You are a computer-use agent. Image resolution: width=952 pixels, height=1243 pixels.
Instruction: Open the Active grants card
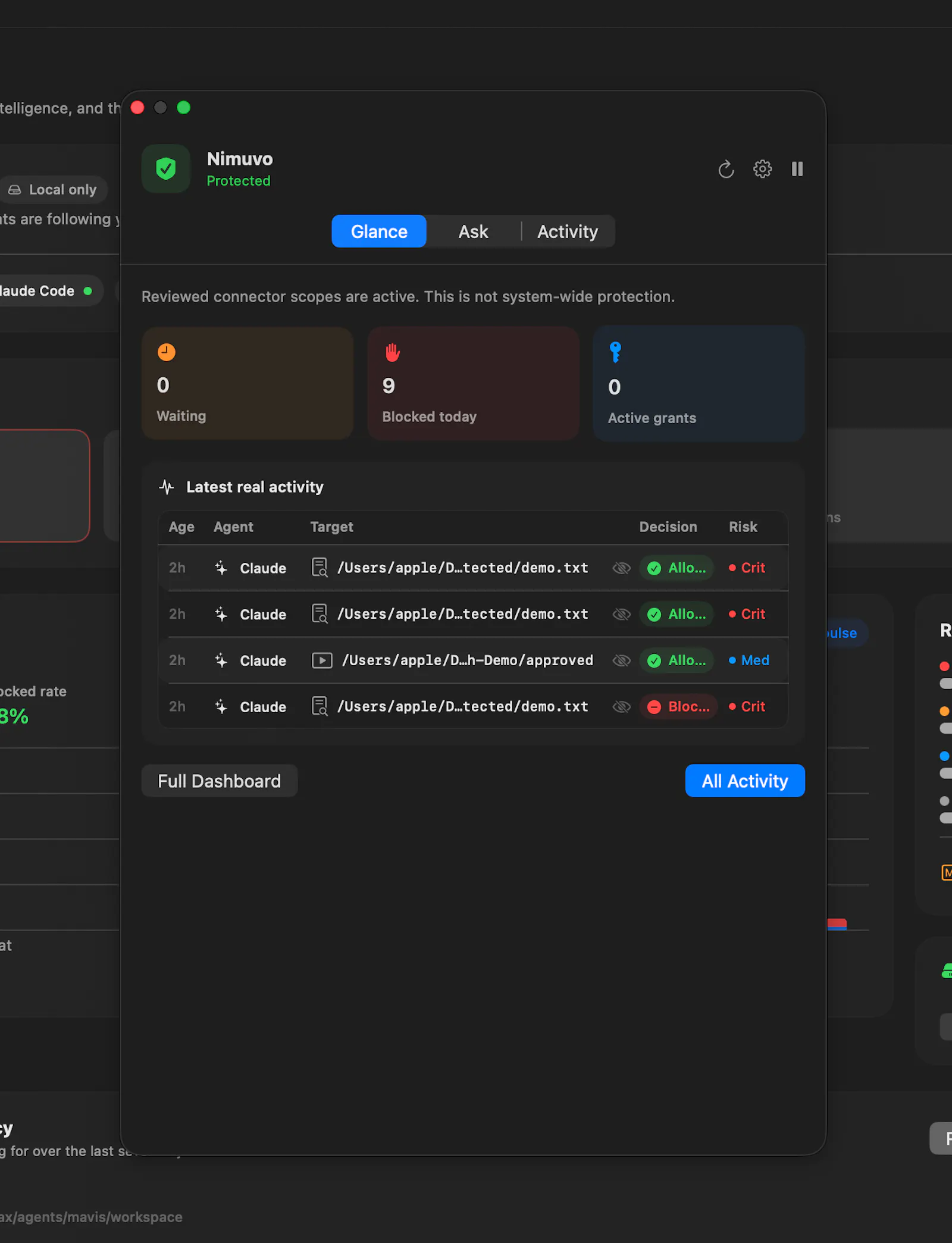[x=699, y=384]
